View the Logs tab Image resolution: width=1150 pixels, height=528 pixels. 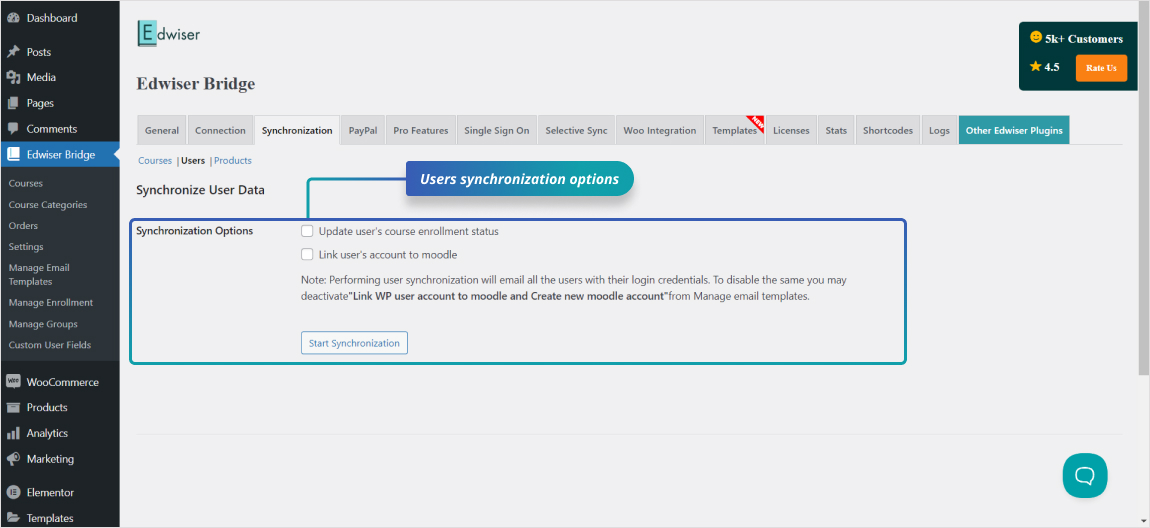click(x=940, y=131)
